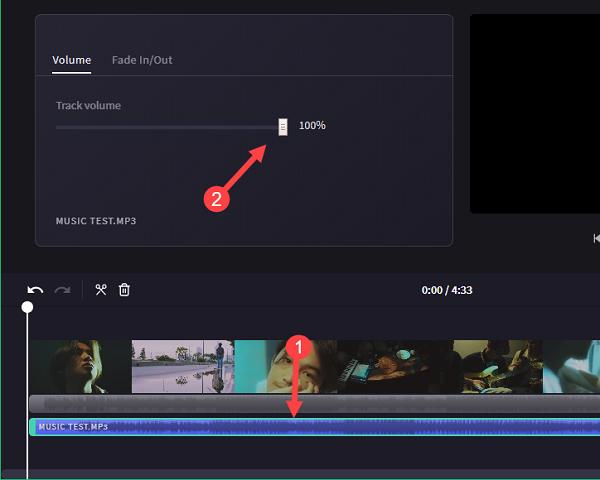Select the scissors split tool
Screen dimensions: 600x480
coord(101,290)
